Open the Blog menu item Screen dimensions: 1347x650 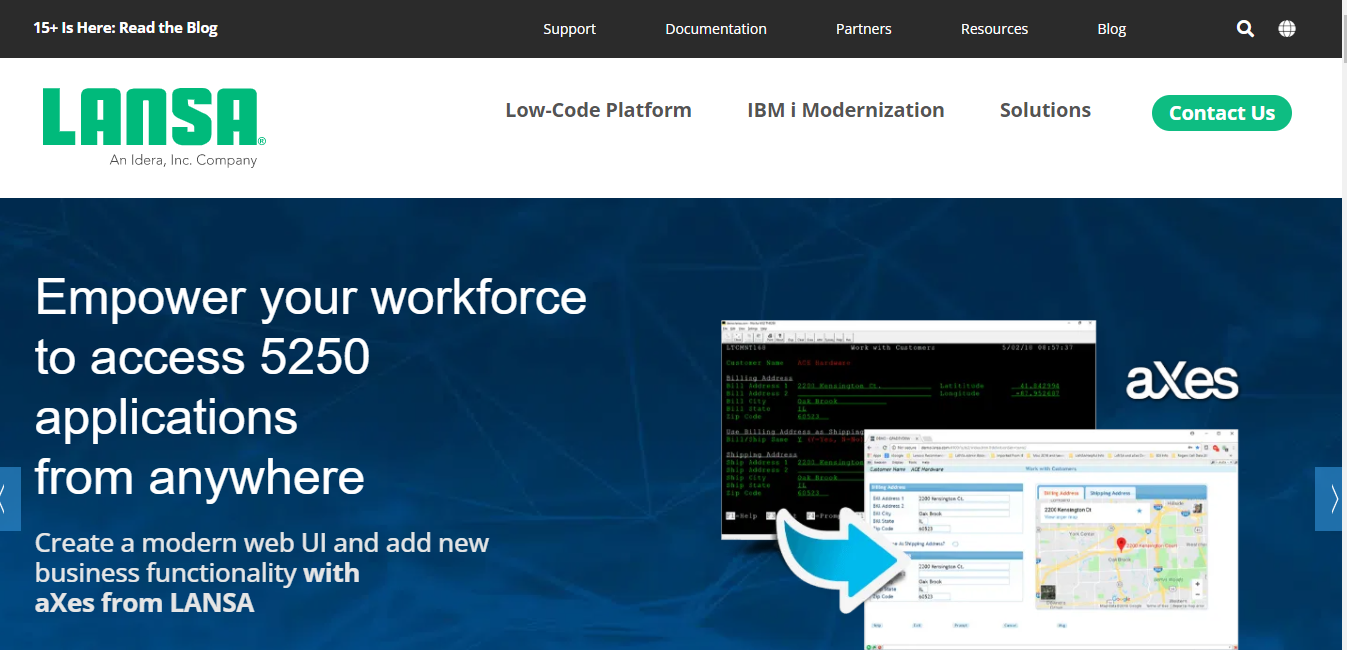(1112, 29)
